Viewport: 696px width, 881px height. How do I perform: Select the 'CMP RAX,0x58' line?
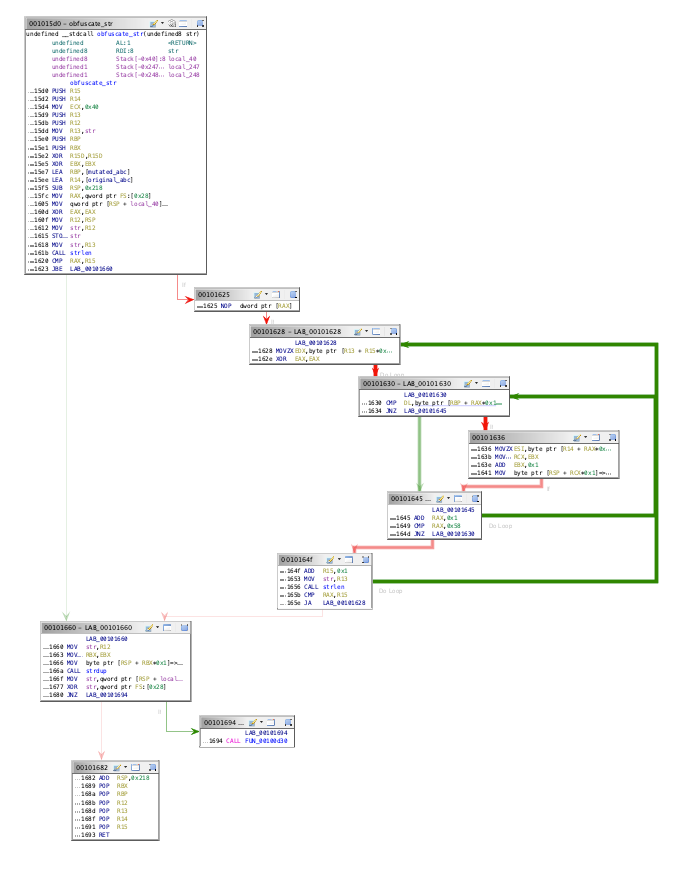425,526
